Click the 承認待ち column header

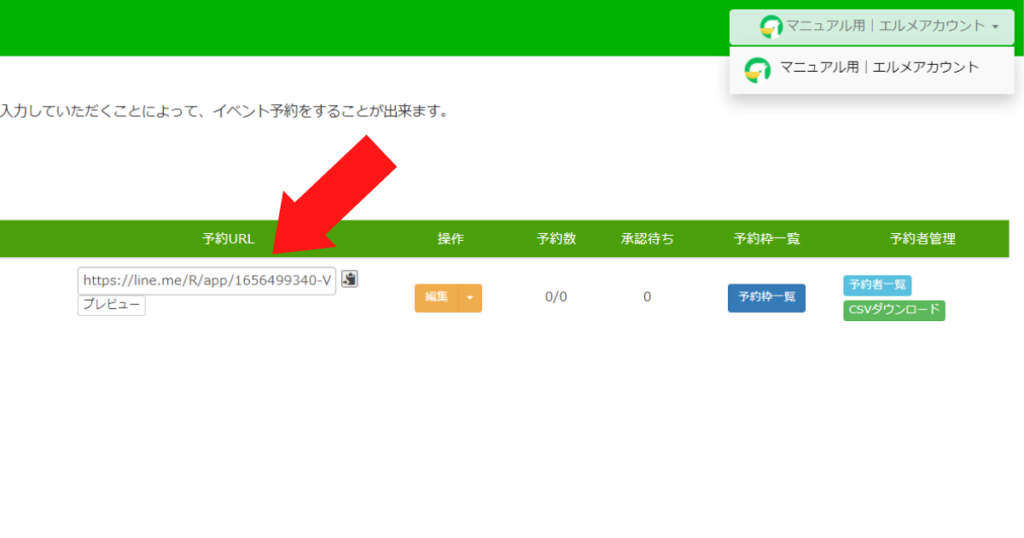pyautogui.click(x=647, y=239)
